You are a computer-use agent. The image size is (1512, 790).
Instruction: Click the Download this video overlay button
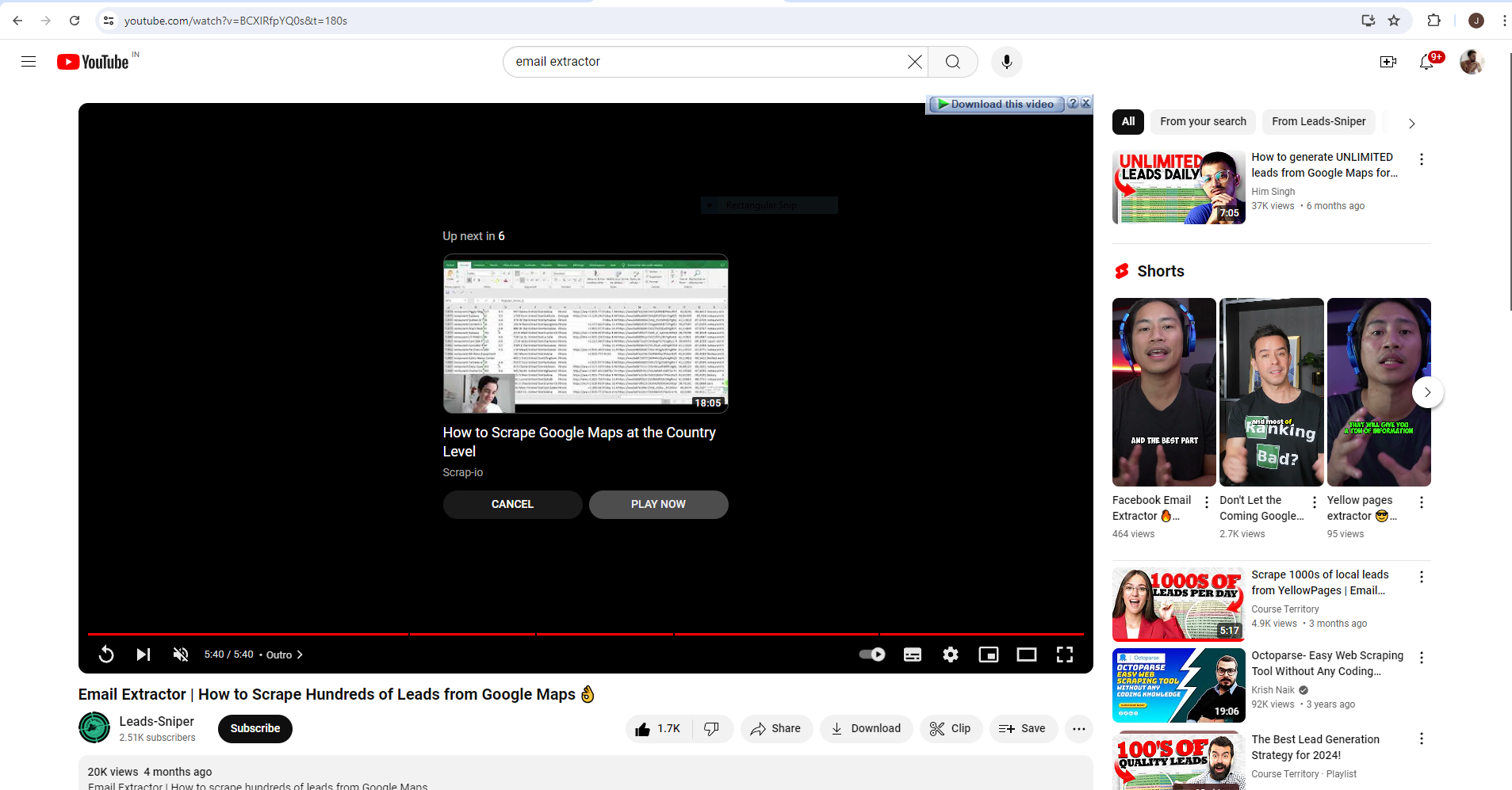click(996, 104)
